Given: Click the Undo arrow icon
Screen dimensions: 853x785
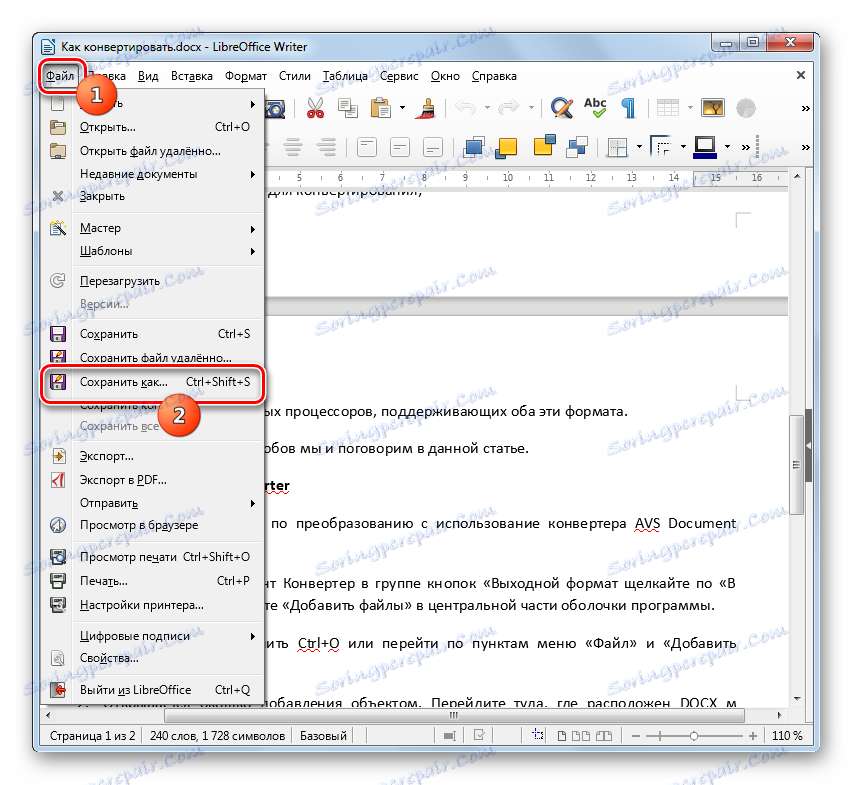Looking at the screenshot, I should coord(466,108).
